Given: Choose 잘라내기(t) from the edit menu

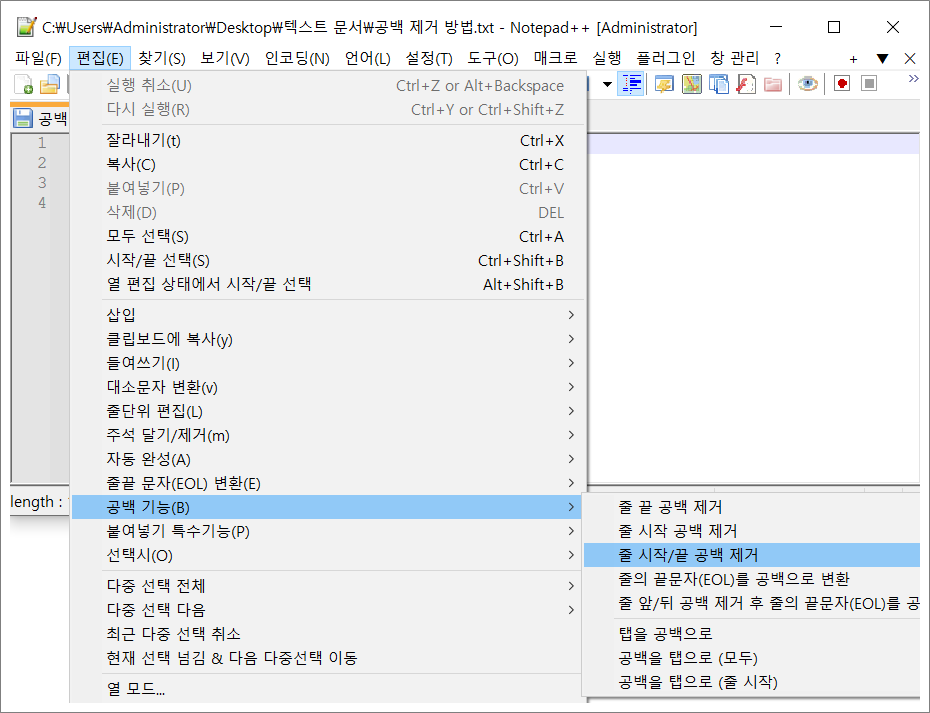Looking at the screenshot, I should (x=328, y=141).
